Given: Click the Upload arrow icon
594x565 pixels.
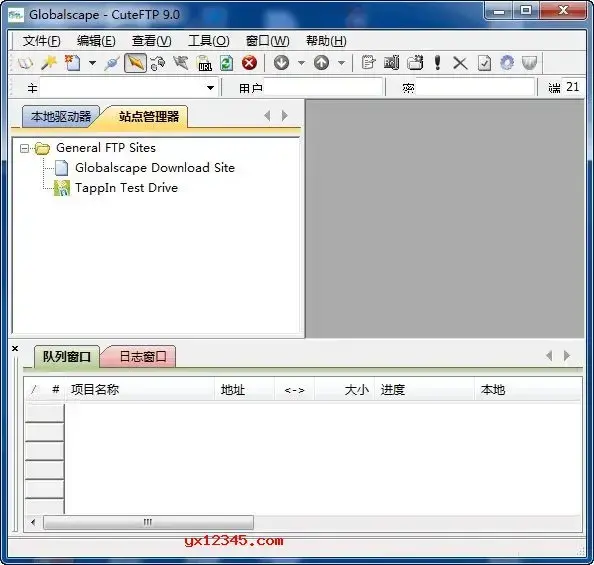Looking at the screenshot, I should click(321, 63).
